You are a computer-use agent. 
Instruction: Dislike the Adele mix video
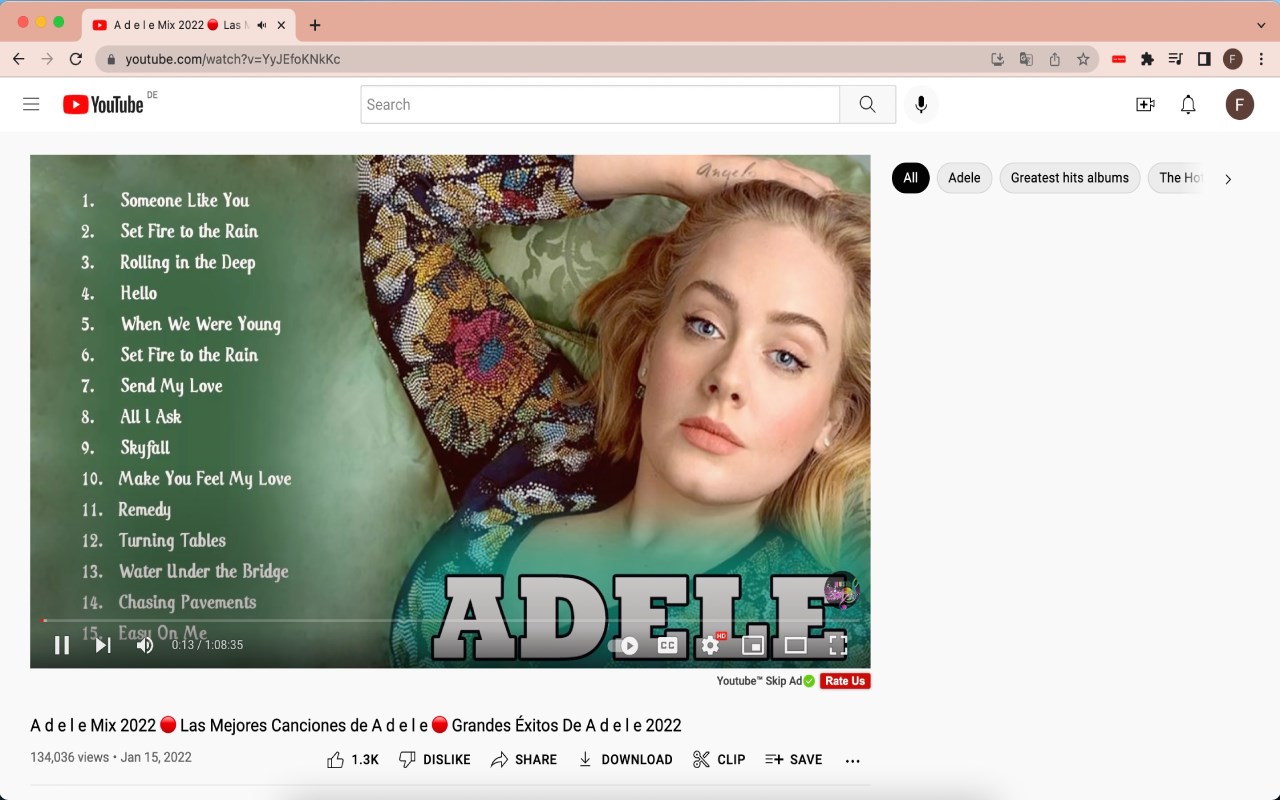point(434,760)
